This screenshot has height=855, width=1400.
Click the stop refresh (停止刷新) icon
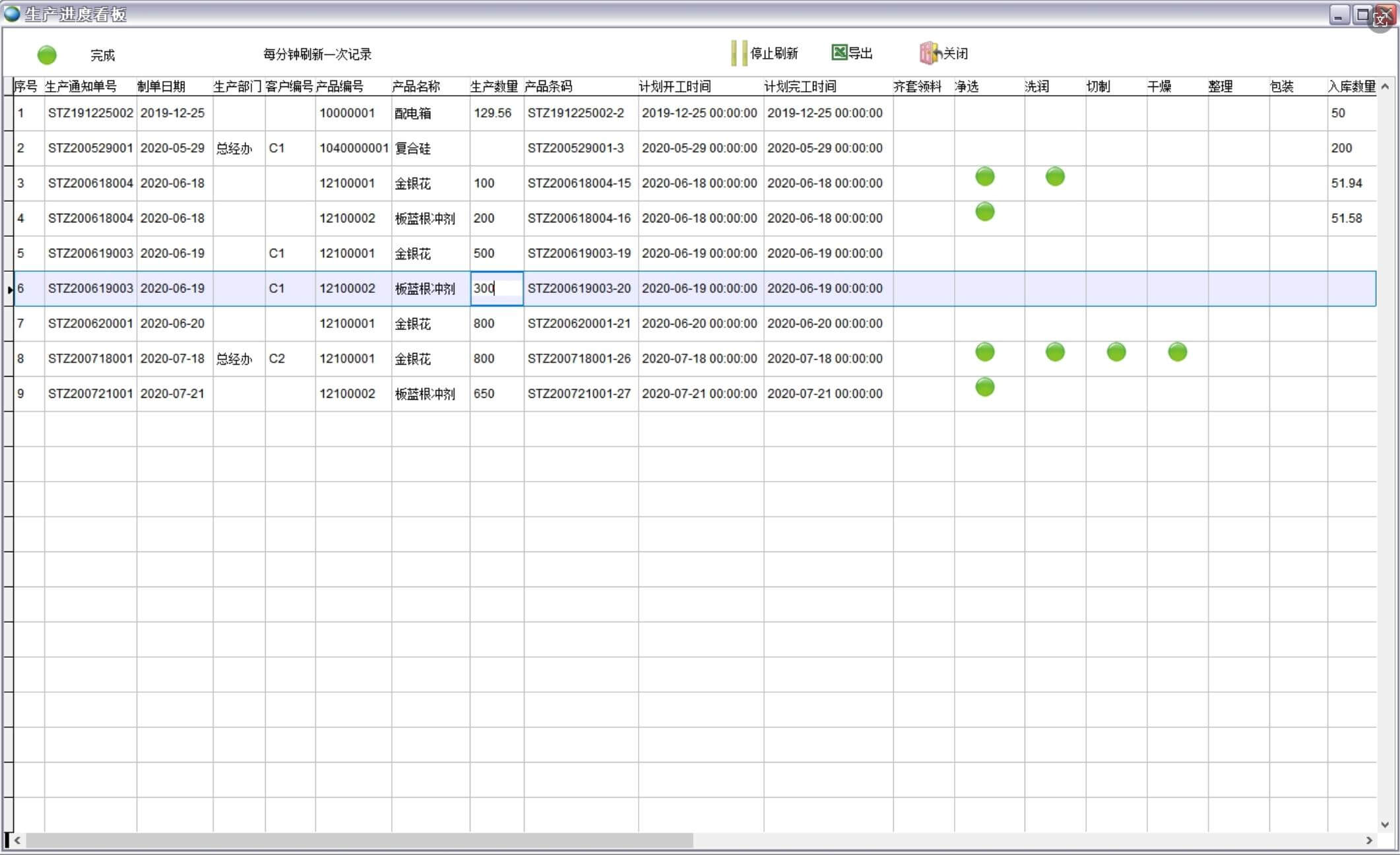pos(739,53)
